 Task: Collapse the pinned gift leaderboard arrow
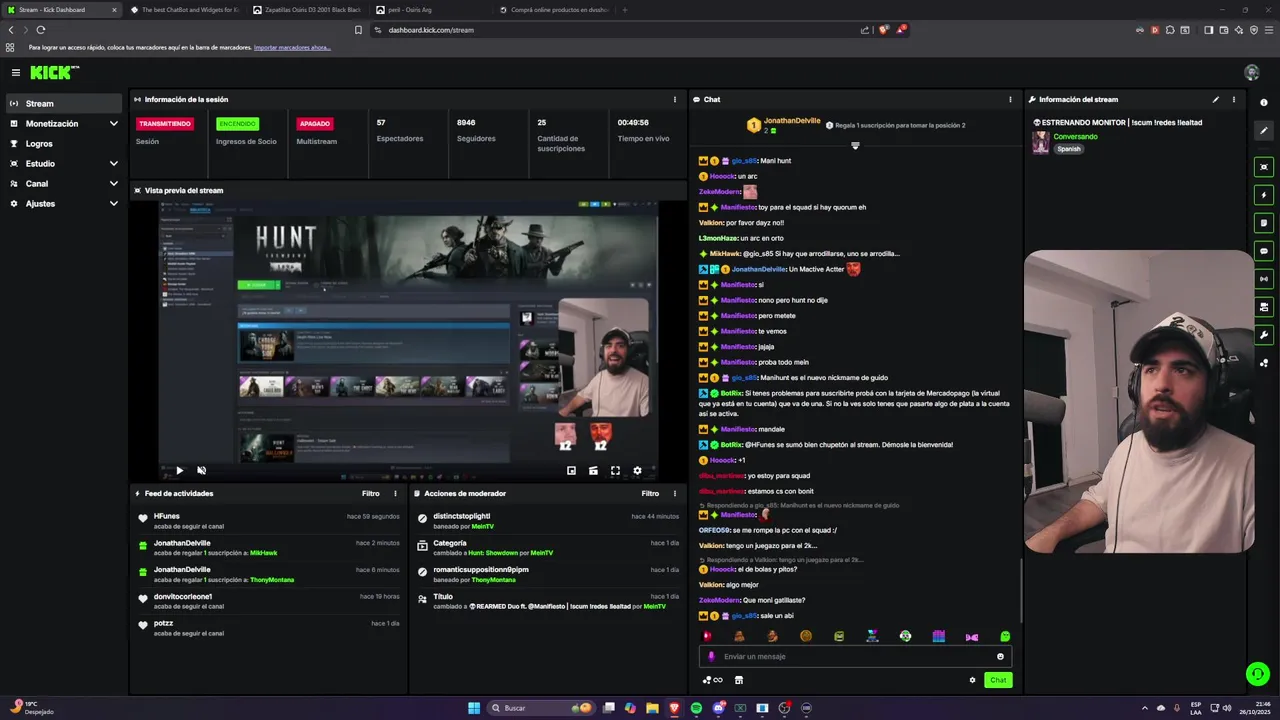[x=855, y=146]
